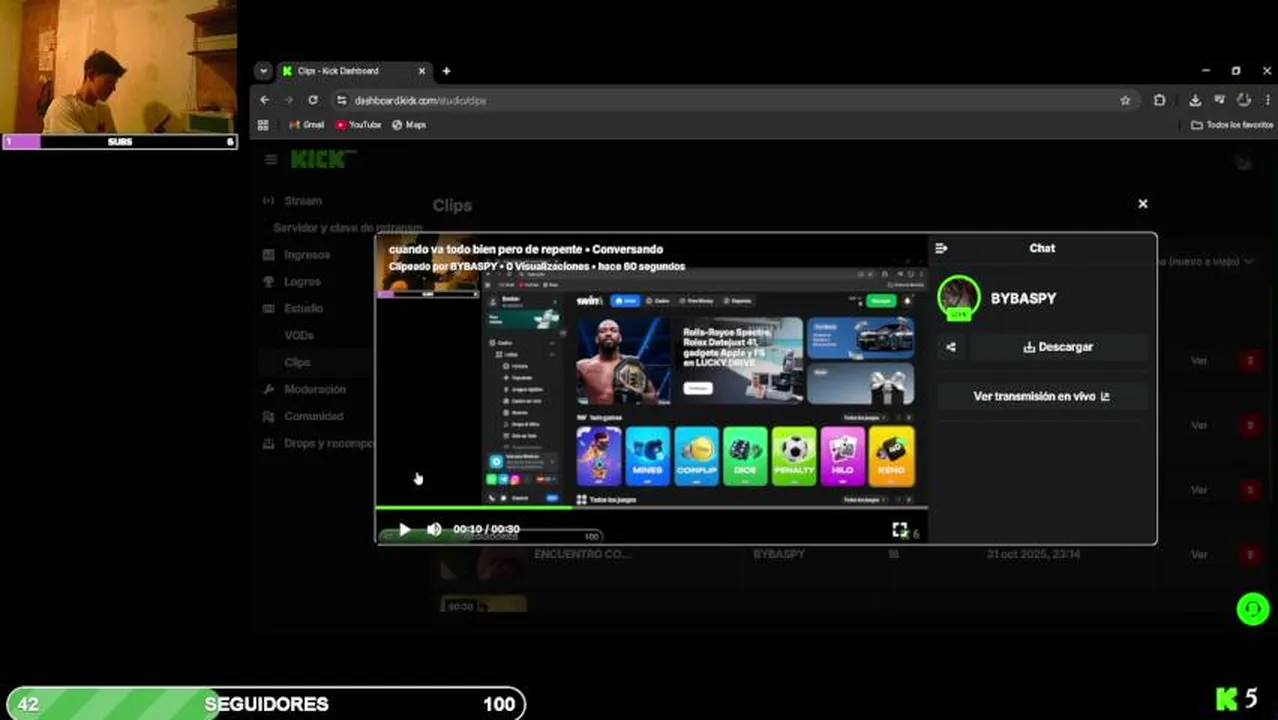Go forward in the browser

click(289, 100)
